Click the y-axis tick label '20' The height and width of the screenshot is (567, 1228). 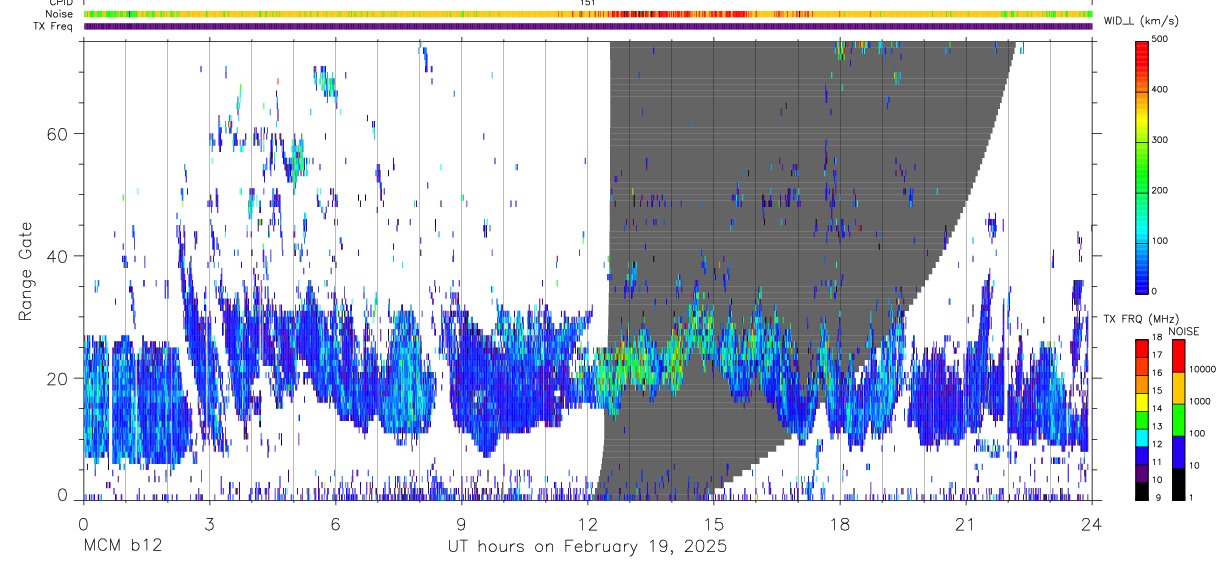click(59, 379)
